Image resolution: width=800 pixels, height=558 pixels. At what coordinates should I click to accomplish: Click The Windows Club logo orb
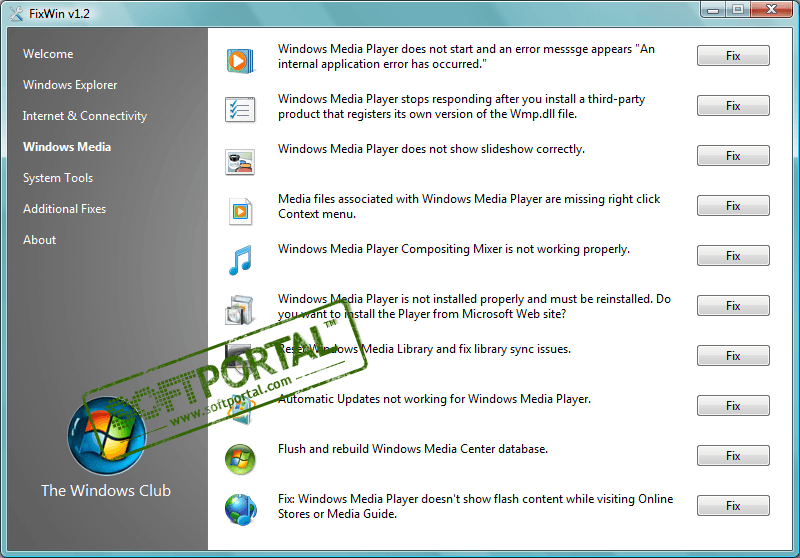(107, 436)
